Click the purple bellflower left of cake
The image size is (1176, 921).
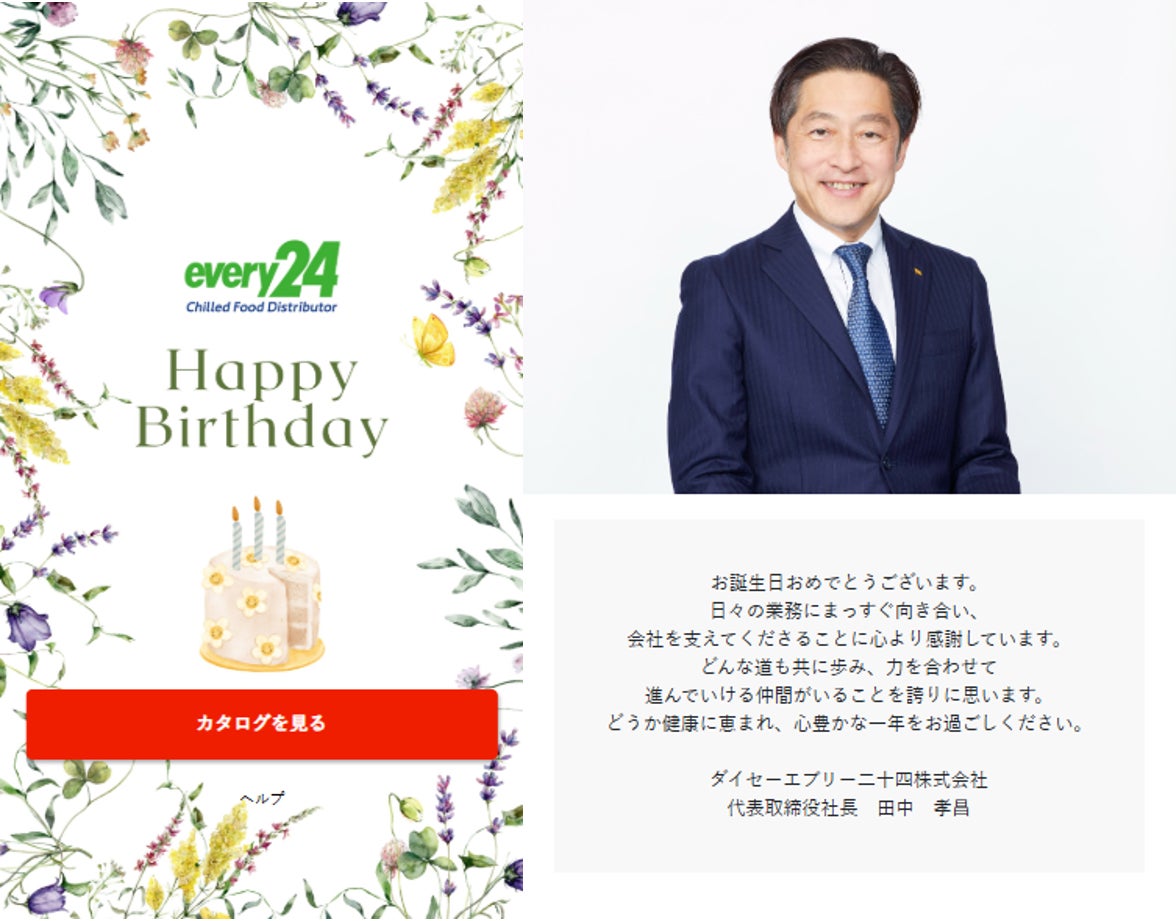(x=28, y=626)
